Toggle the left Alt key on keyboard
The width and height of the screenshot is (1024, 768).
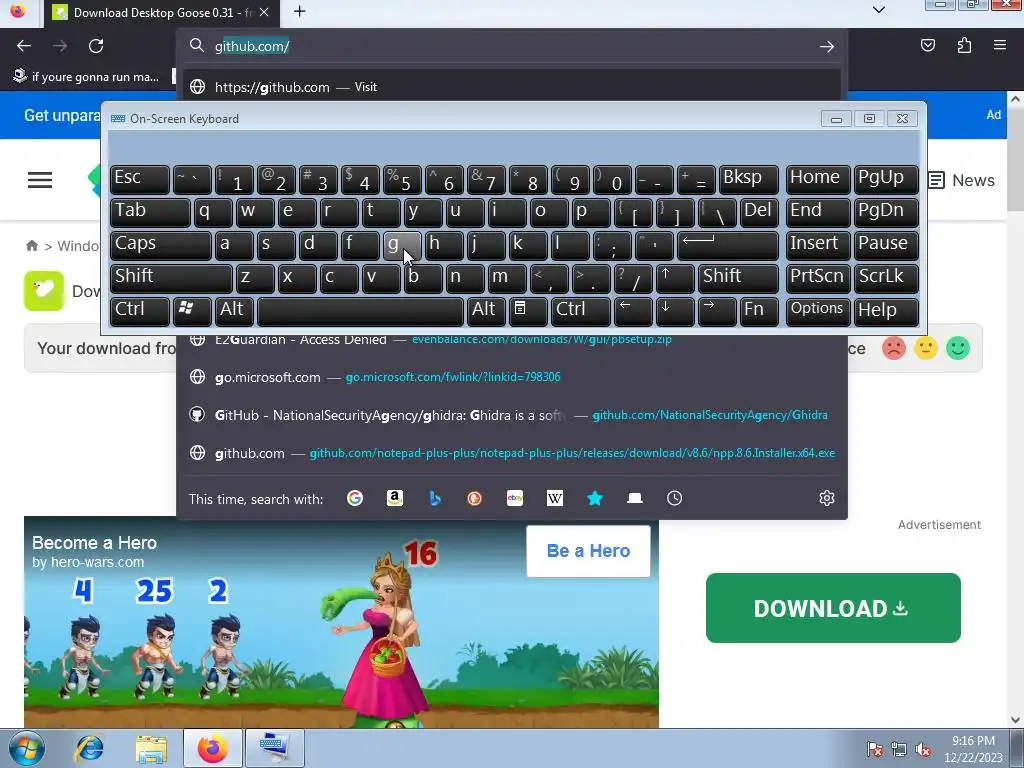(x=234, y=312)
